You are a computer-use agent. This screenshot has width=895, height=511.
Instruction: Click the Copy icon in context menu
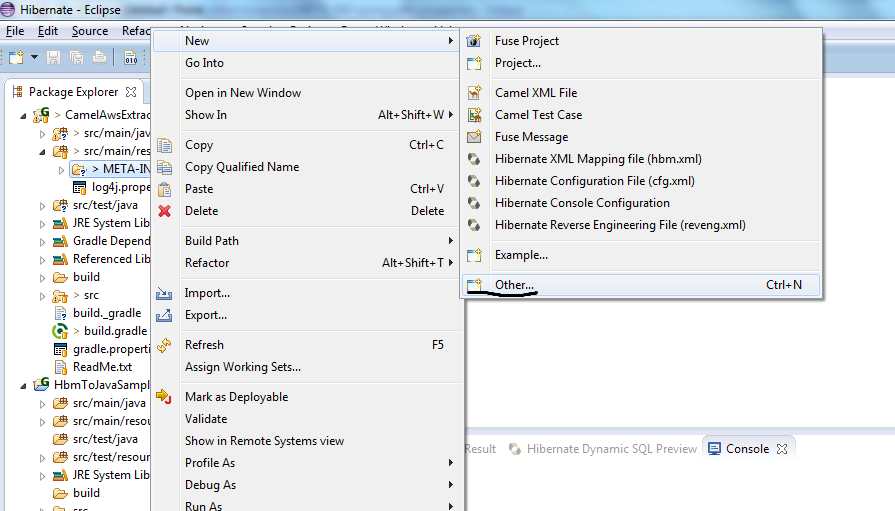(x=164, y=146)
